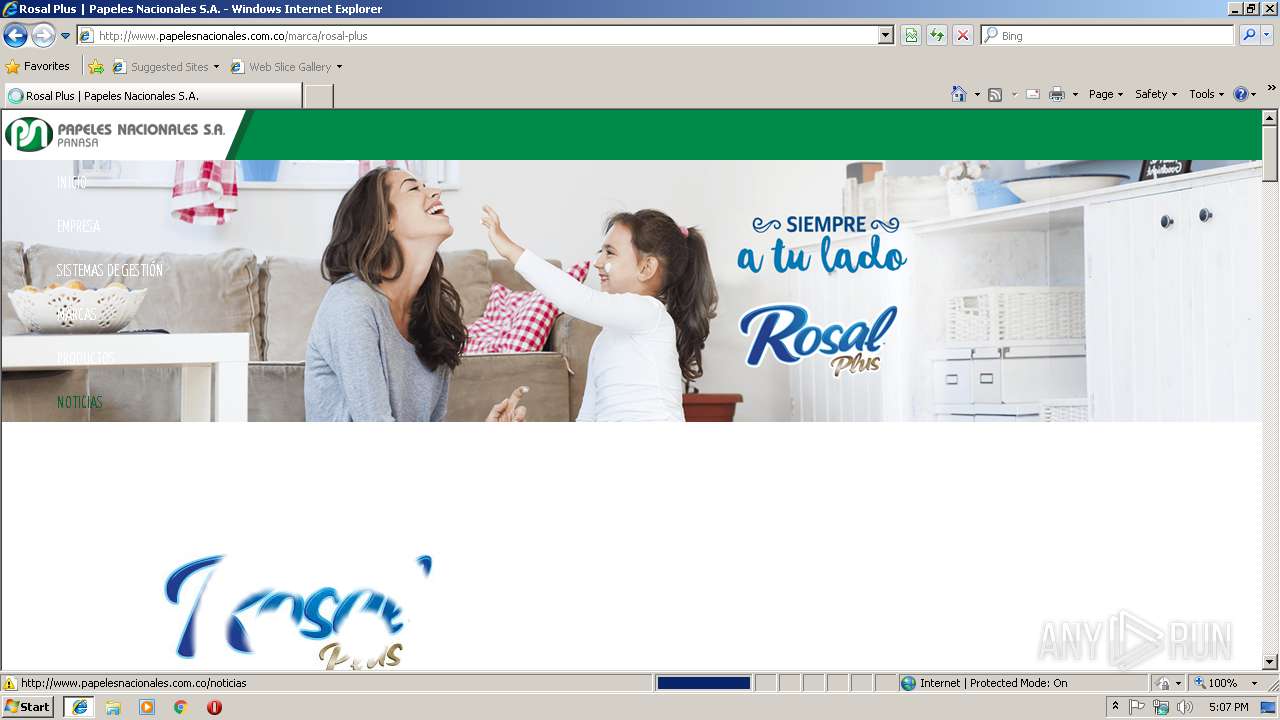
Task: Click the large Rosal Plus image below banner
Action: point(298,612)
